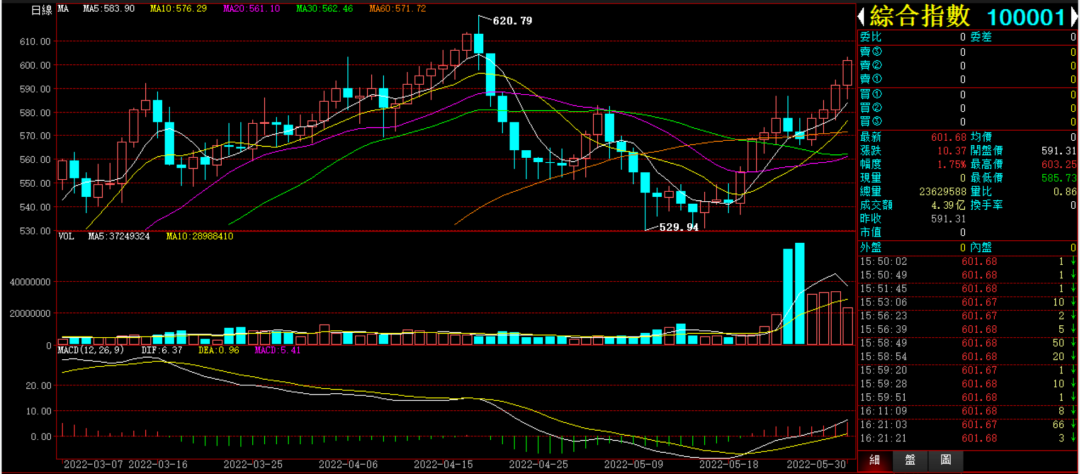Click the 賣③ order row
The width and height of the screenshot is (1080, 474).
coord(967,52)
